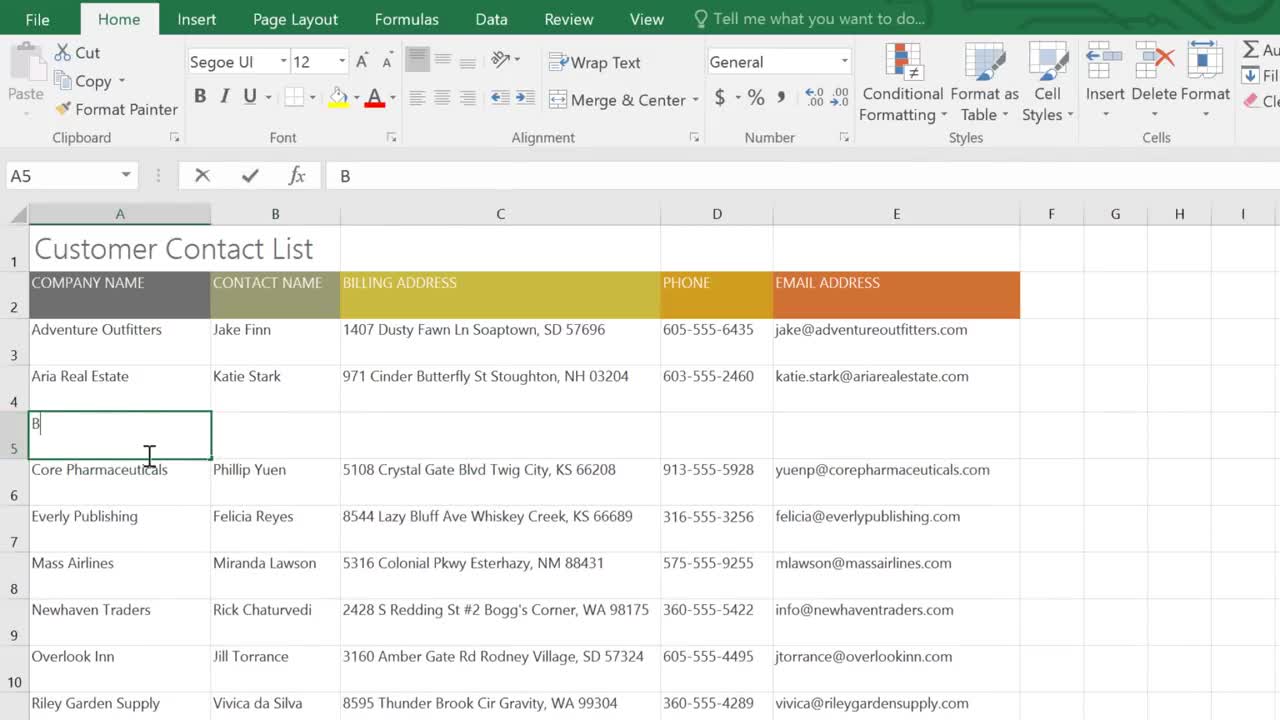Viewport: 1280px width, 720px height.
Task: Switch to the Insert tab
Action: [x=196, y=19]
